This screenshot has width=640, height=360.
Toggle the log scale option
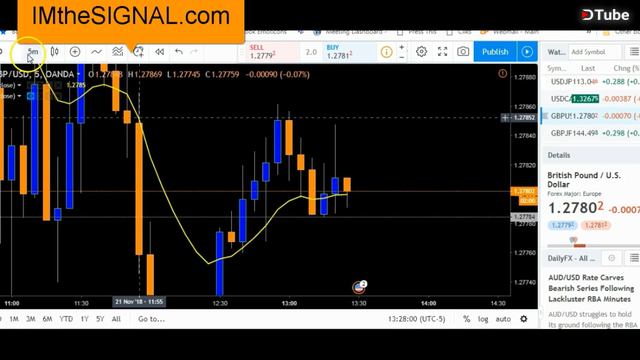pos(483,319)
